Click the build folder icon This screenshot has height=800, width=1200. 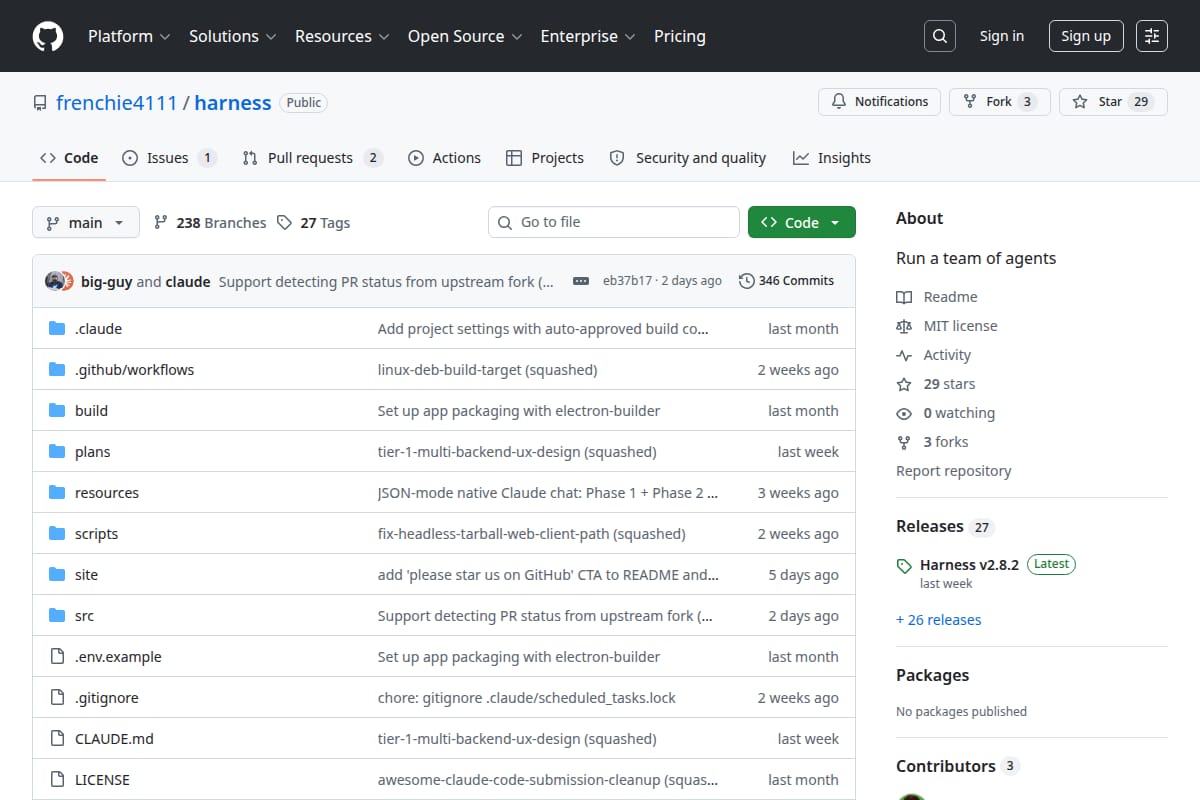57,410
